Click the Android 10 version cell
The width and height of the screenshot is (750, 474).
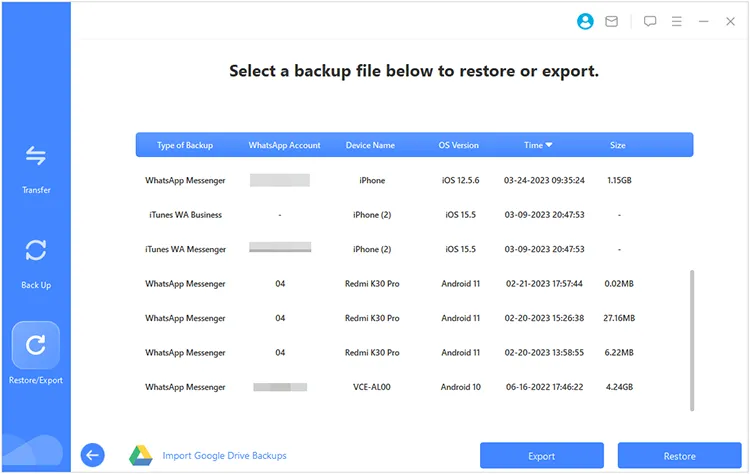point(461,387)
